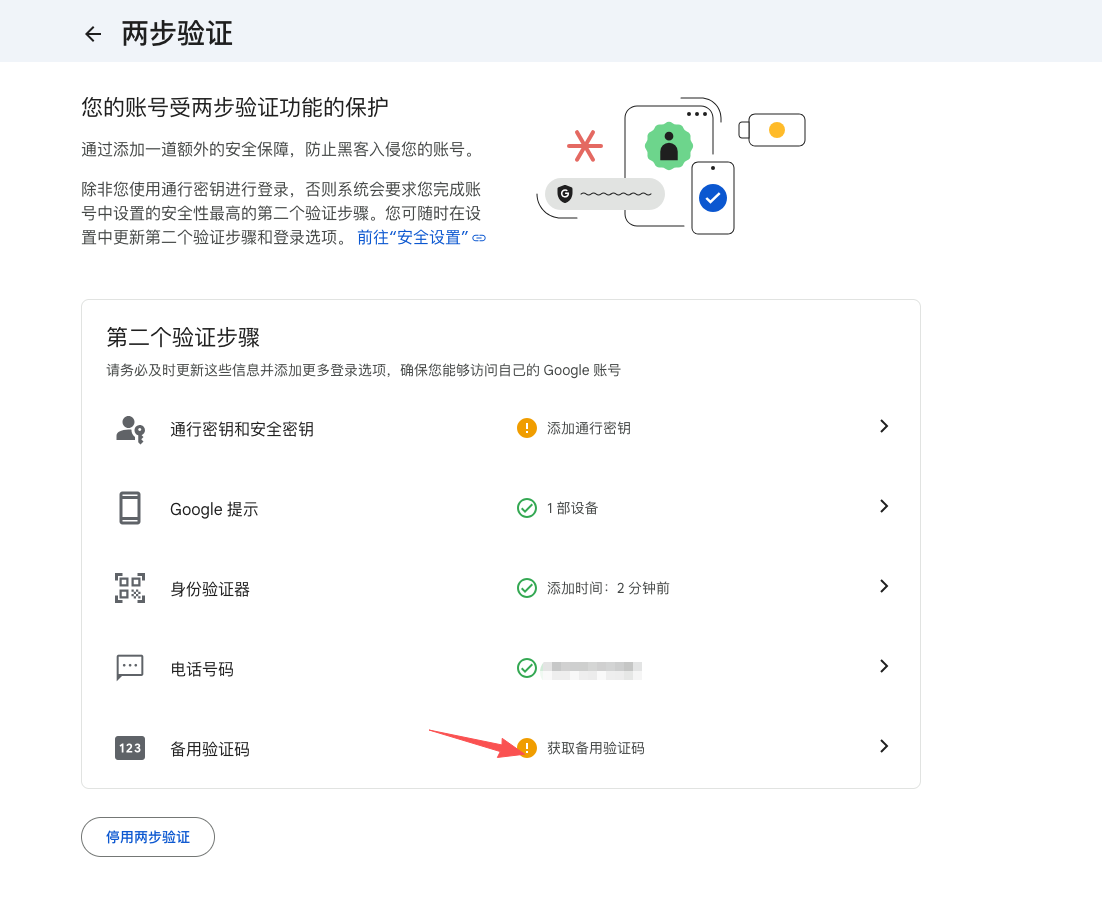Open 备用验证码 row chevron
This screenshot has width=1102, height=904.
pos(884,747)
